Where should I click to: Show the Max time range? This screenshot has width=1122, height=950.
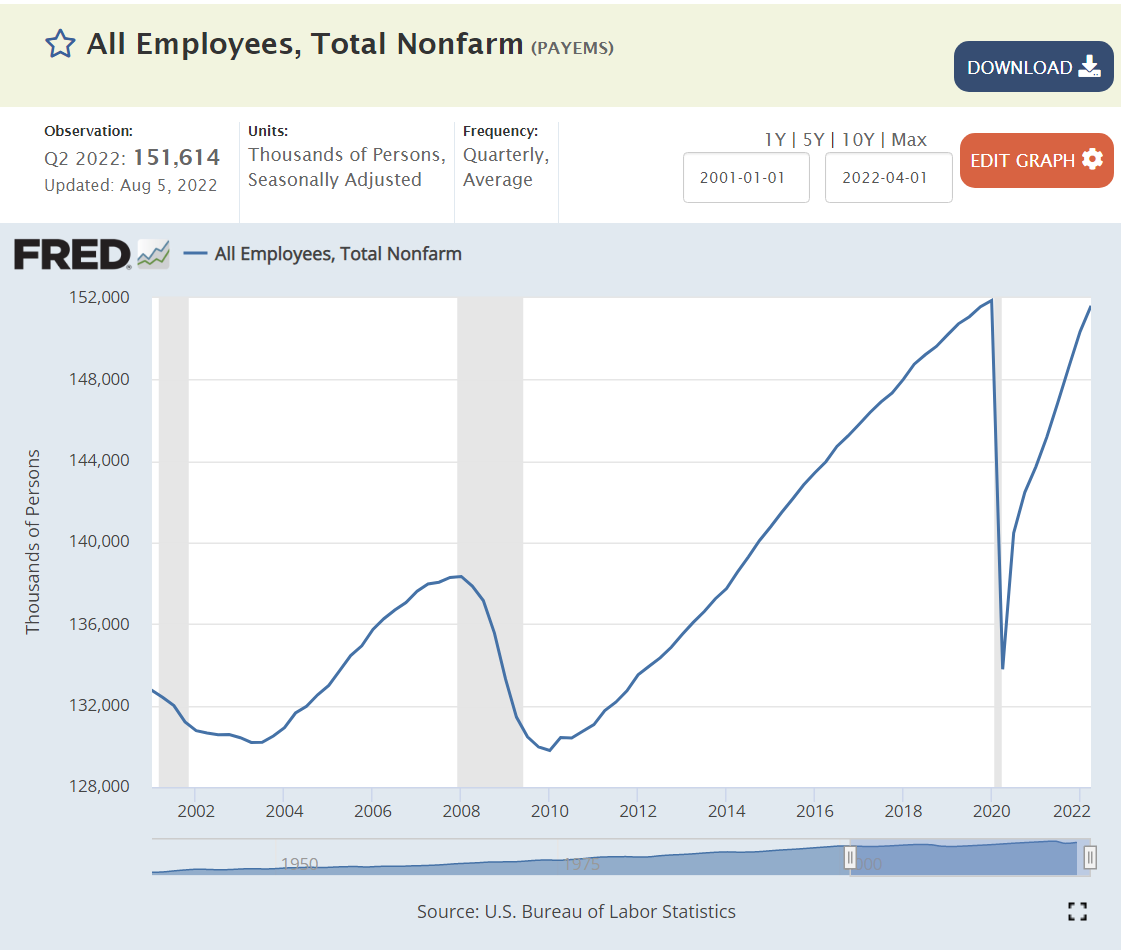pos(909,140)
